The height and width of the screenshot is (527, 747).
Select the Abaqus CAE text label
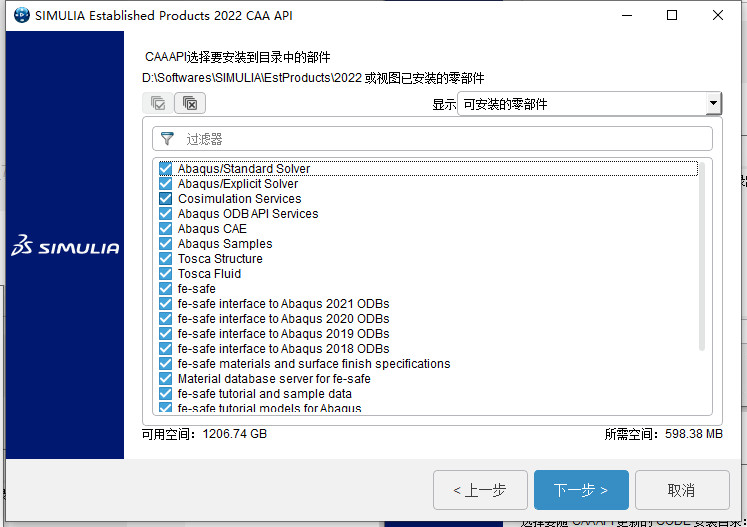(x=212, y=229)
